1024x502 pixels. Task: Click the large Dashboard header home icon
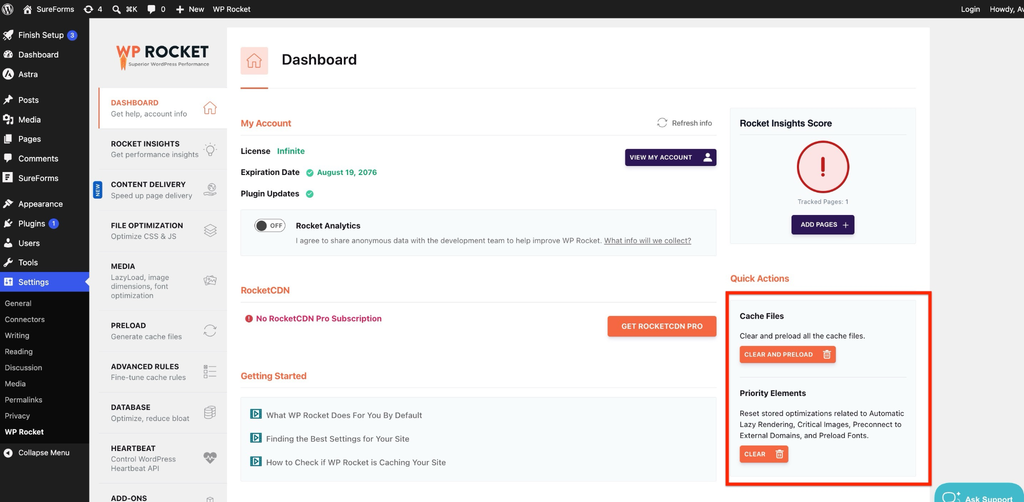254,61
